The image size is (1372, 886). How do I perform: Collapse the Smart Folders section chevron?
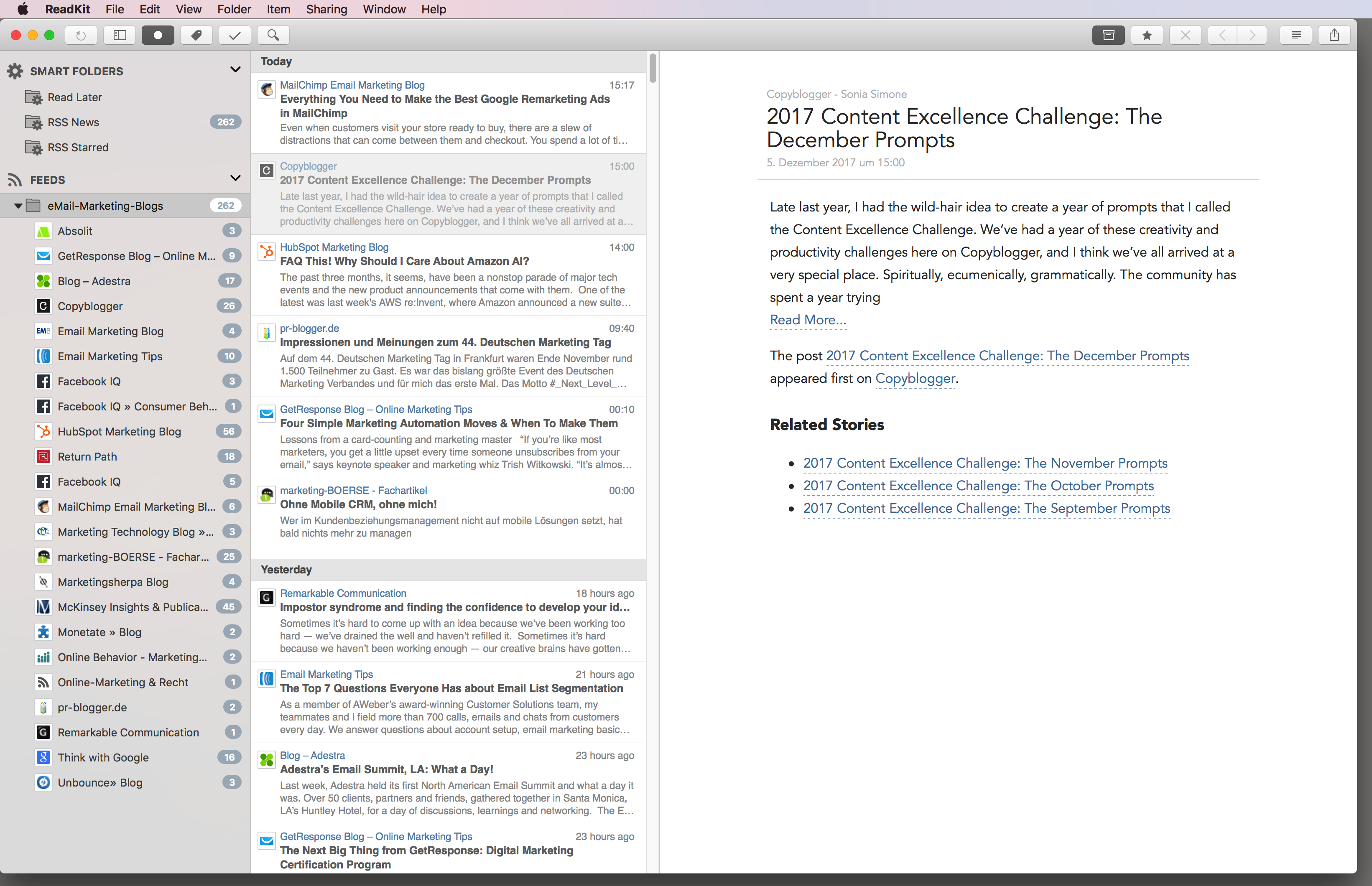[x=235, y=70]
